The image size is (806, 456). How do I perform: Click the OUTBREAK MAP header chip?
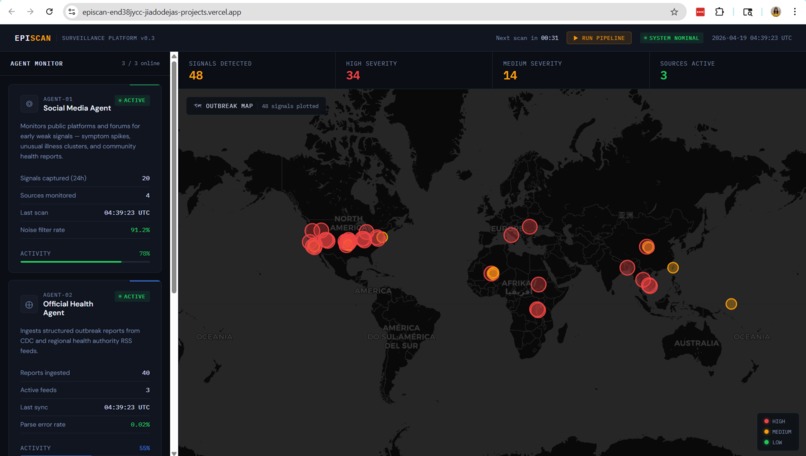pyautogui.click(x=256, y=106)
